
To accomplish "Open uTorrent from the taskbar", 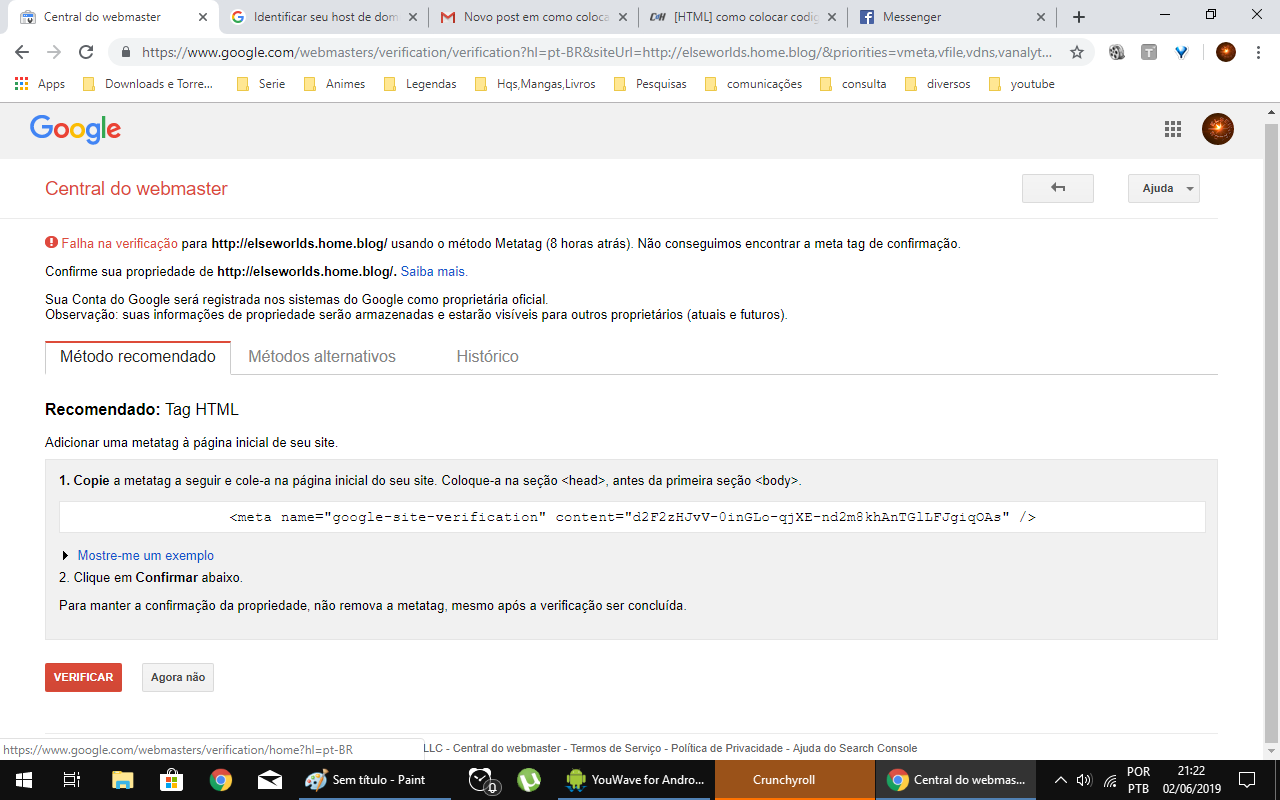I will coord(528,780).
